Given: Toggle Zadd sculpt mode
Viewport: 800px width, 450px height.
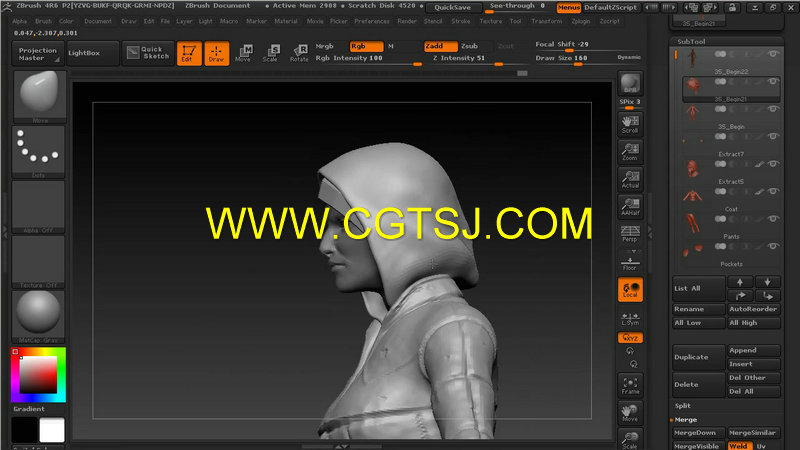Looking at the screenshot, I should tap(440, 46).
